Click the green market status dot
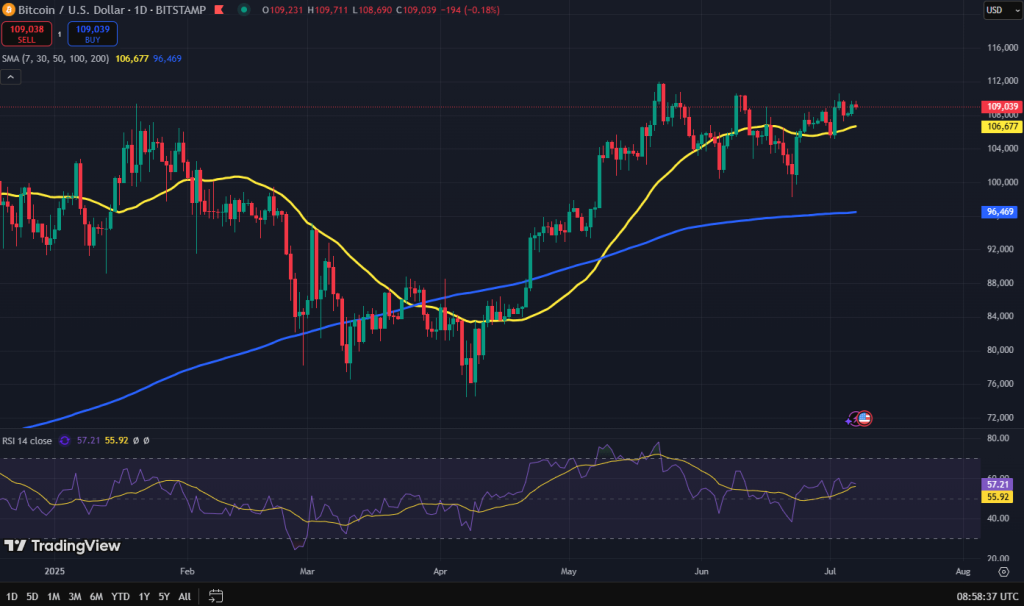 tap(244, 10)
